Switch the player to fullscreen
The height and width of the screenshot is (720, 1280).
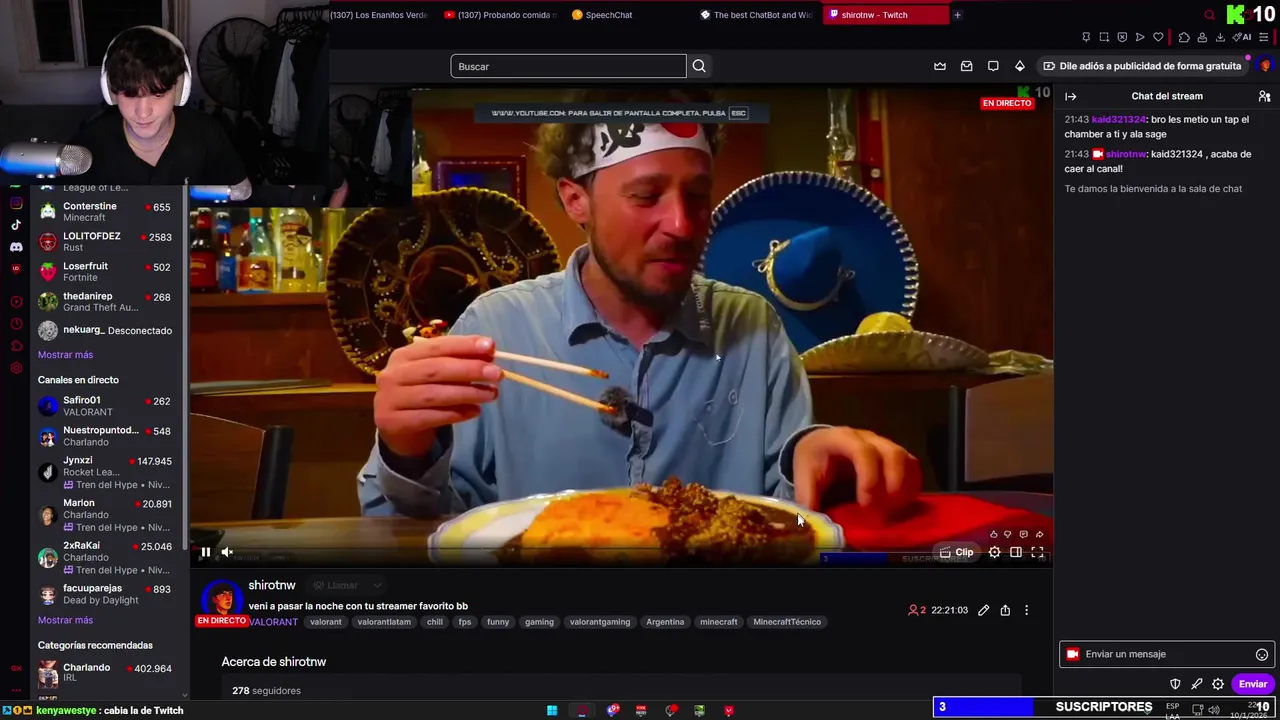[x=1037, y=552]
